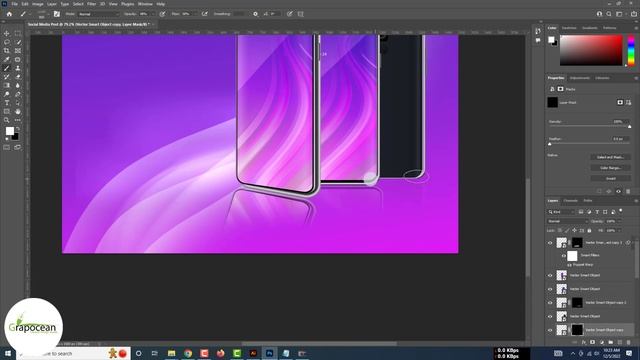The height and width of the screenshot is (360, 640).
Task: Toggle the layer filtering switch
Action: pyautogui.click(x=621, y=211)
